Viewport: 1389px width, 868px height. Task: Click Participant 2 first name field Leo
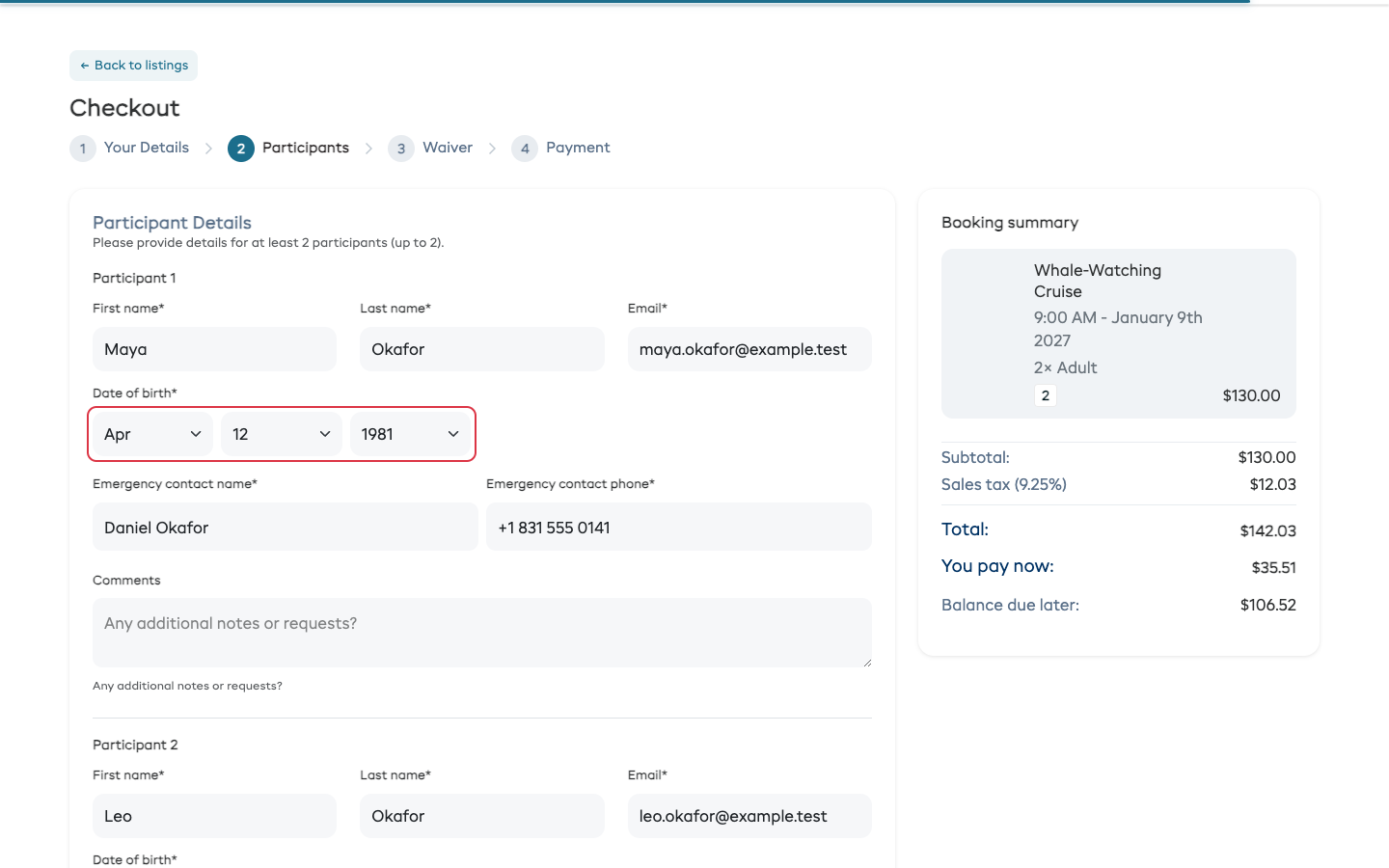coord(214,816)
